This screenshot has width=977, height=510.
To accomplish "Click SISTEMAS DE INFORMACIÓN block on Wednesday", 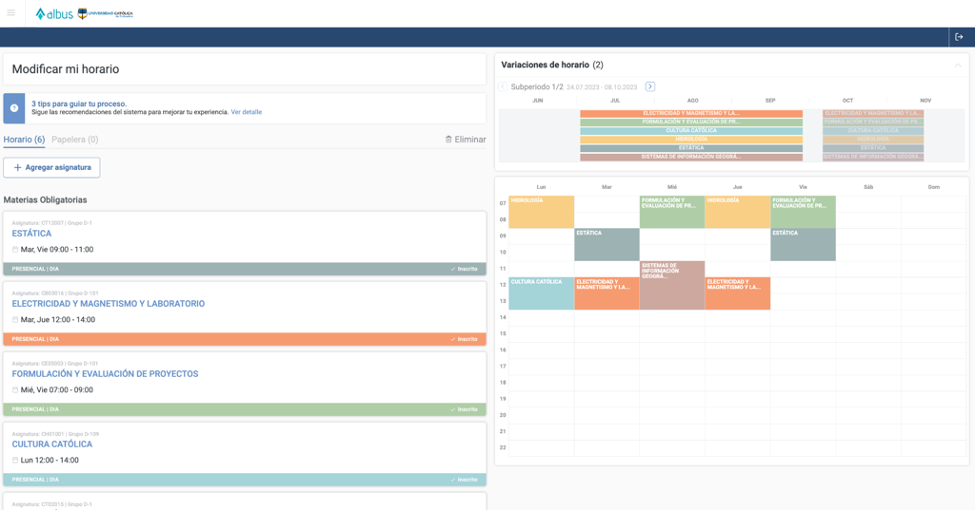I will (672, 286).
